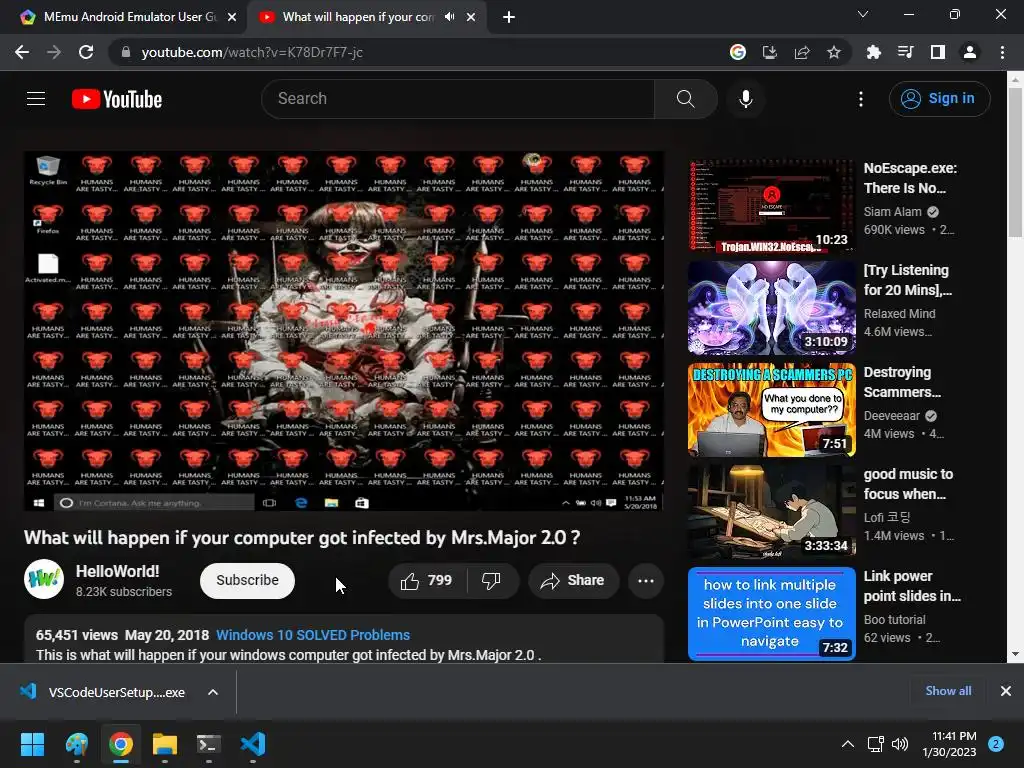
Task: Open a new browser tab
Action: (x=509, y=17)
